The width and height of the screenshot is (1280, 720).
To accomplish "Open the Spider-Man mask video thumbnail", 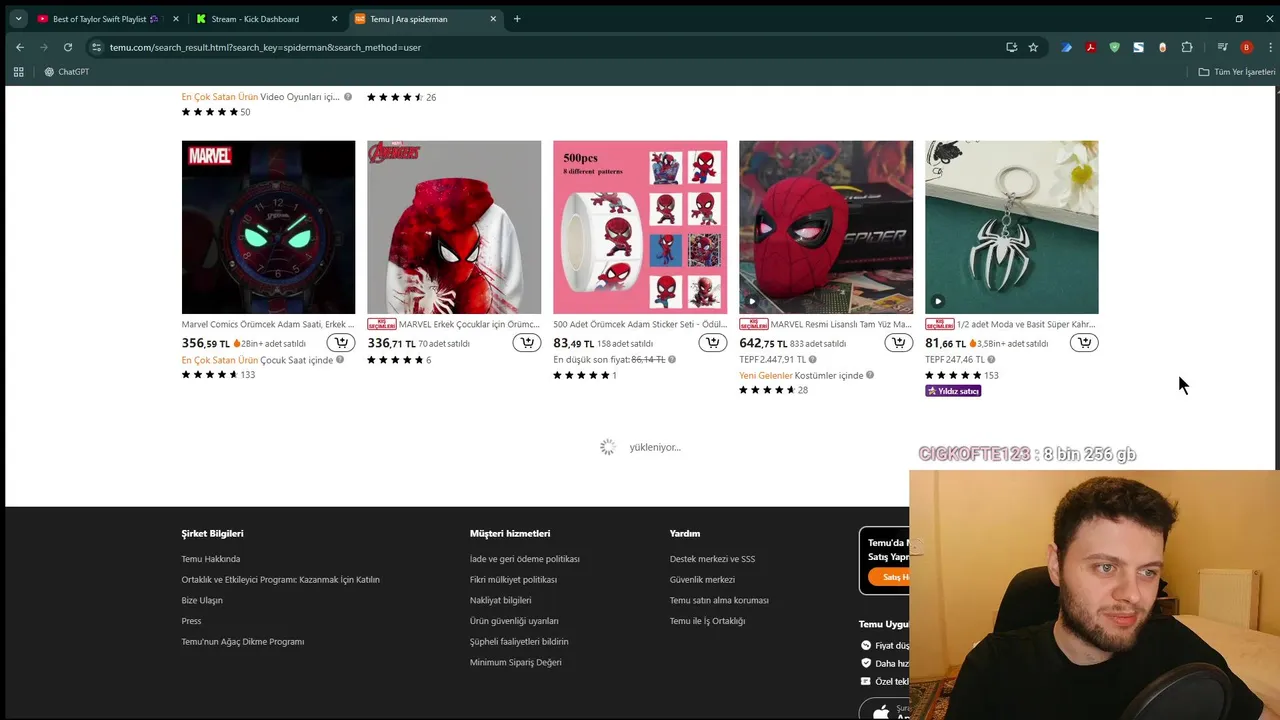I will 826,227.
